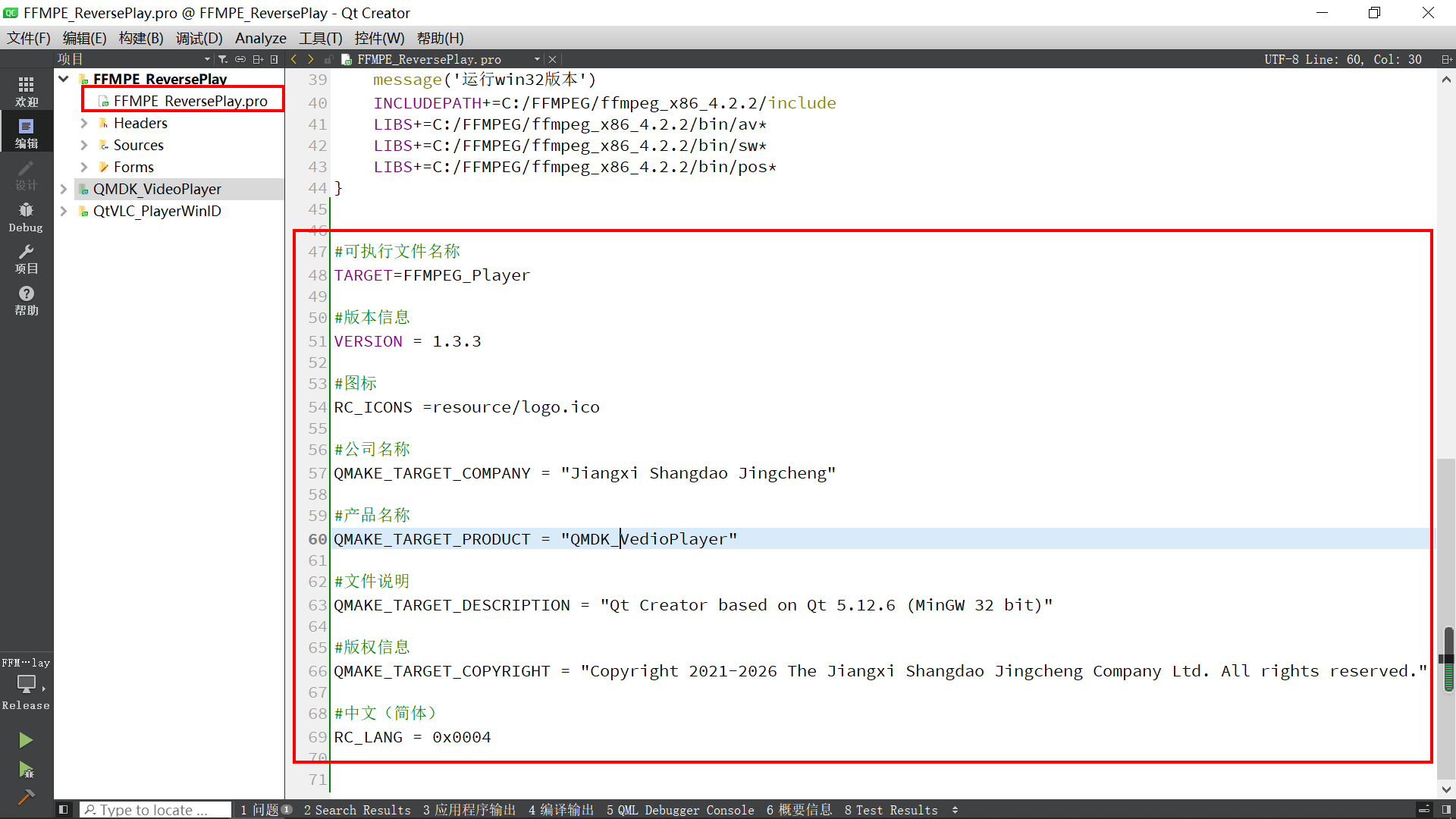
Task: Click the green Run button
Action: (26, 739)
